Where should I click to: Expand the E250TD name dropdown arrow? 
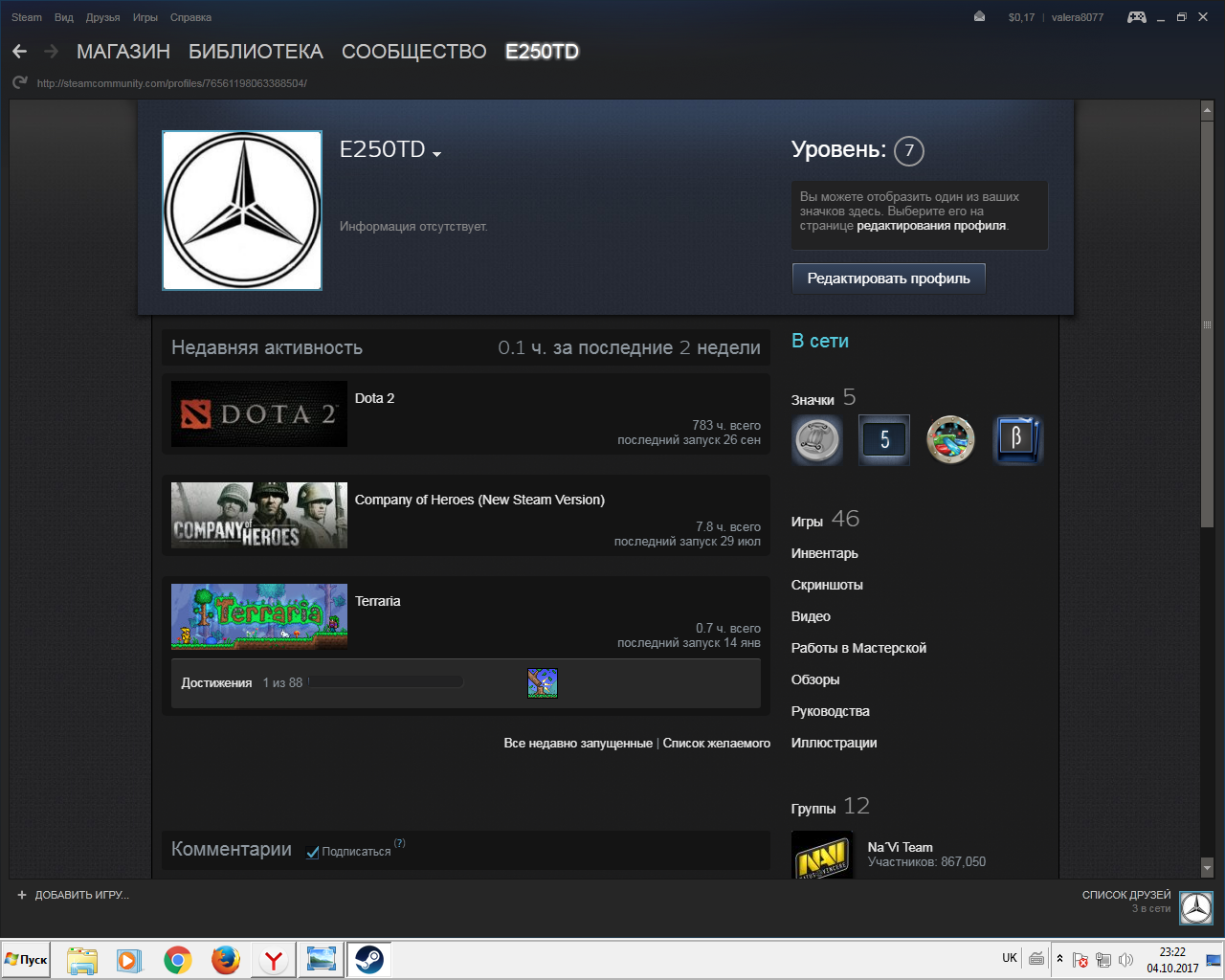(436, 153)
